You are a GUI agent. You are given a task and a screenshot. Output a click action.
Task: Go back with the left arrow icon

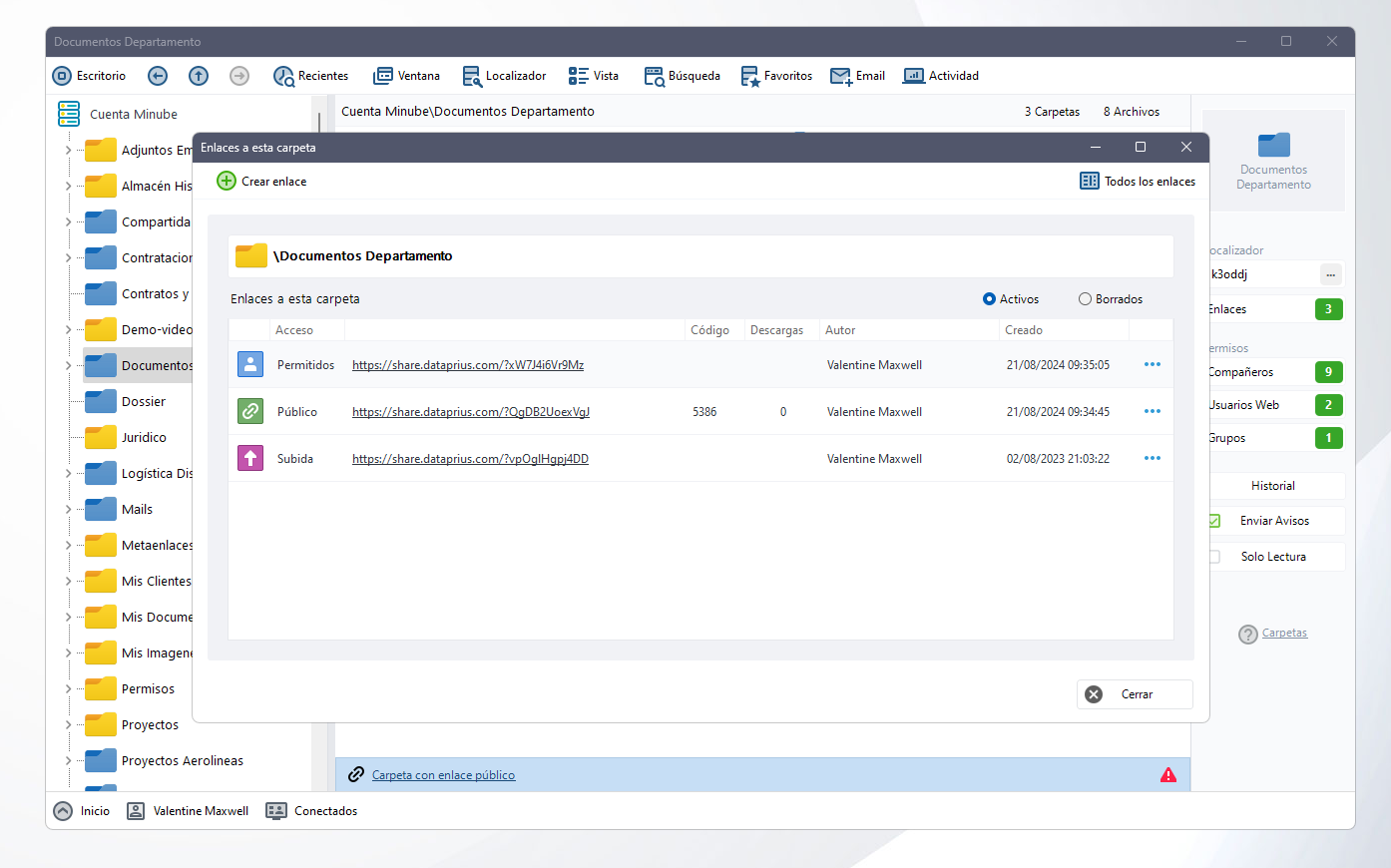click(x=158, y=76)
